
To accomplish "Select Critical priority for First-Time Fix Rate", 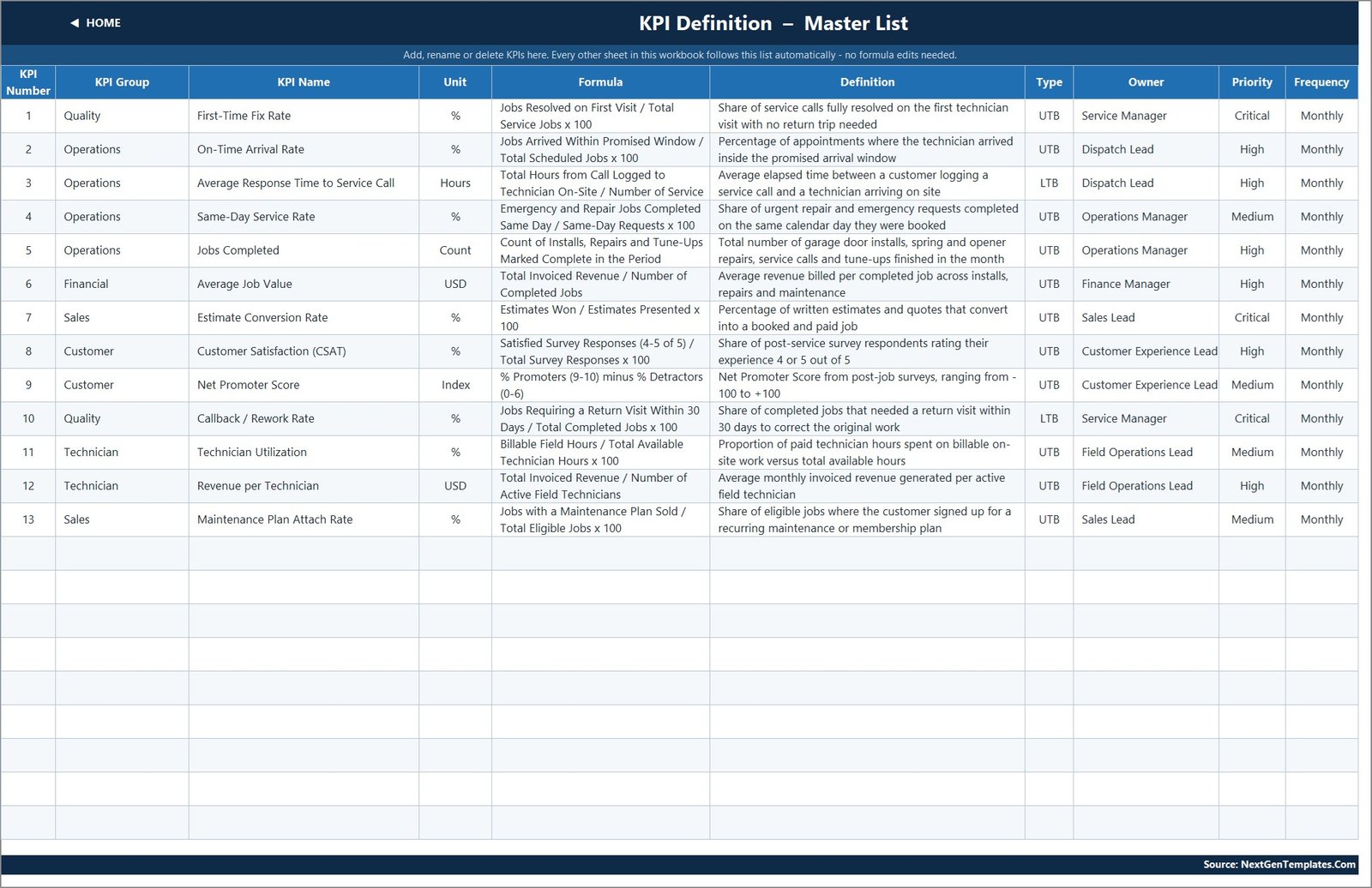I will click(x=1252, y=116).
